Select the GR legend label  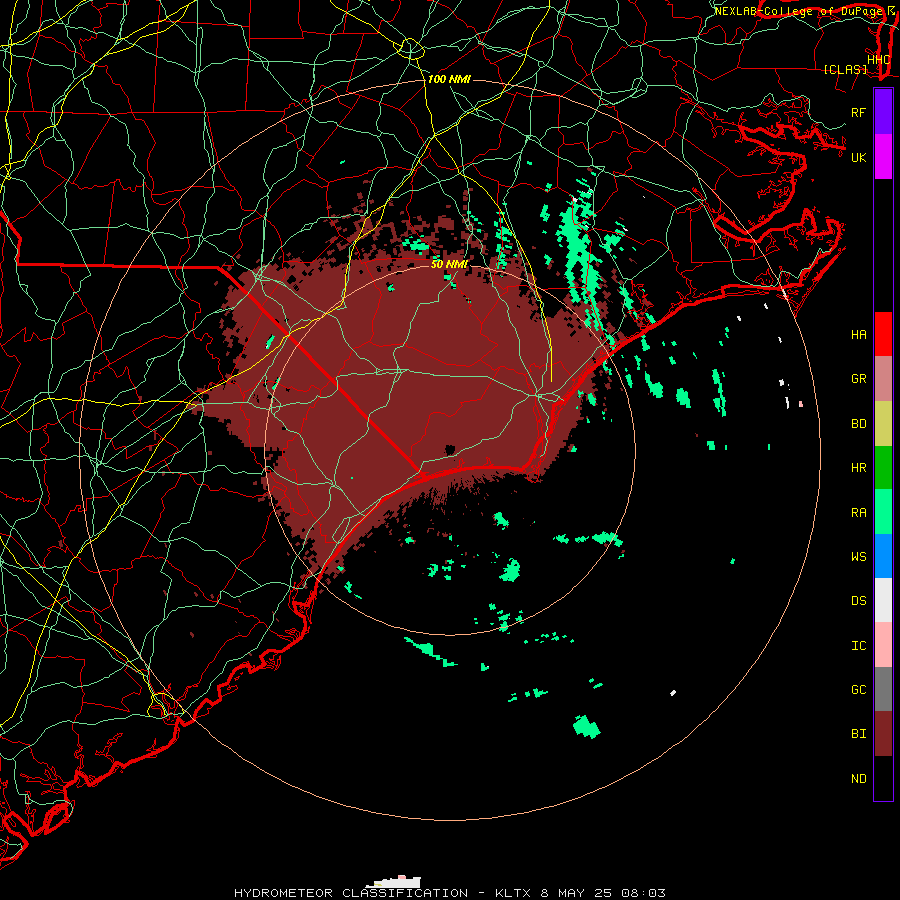[x=858, y=379]
